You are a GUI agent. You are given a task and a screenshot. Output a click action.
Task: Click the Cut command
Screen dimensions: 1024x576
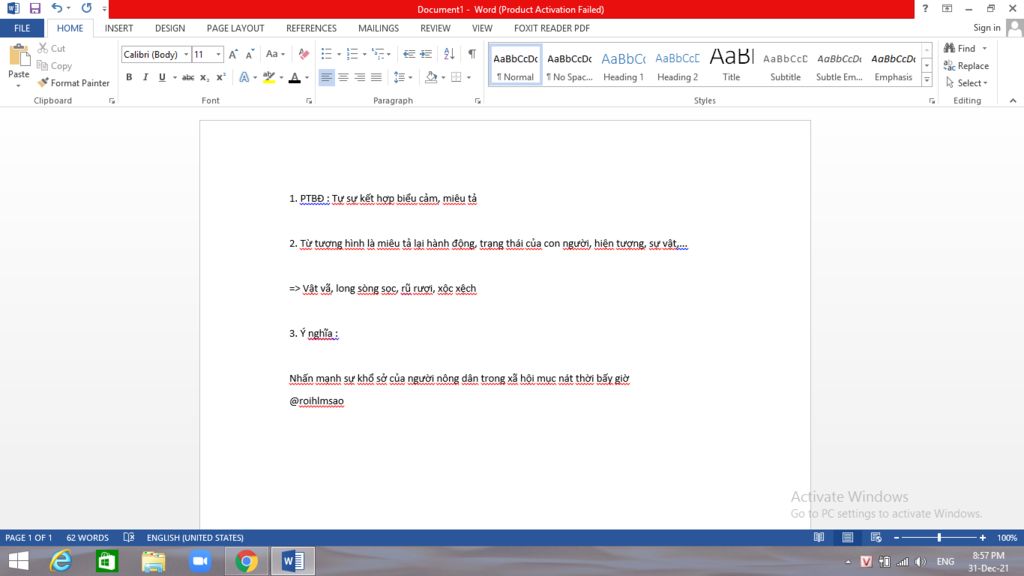point(52,48)
